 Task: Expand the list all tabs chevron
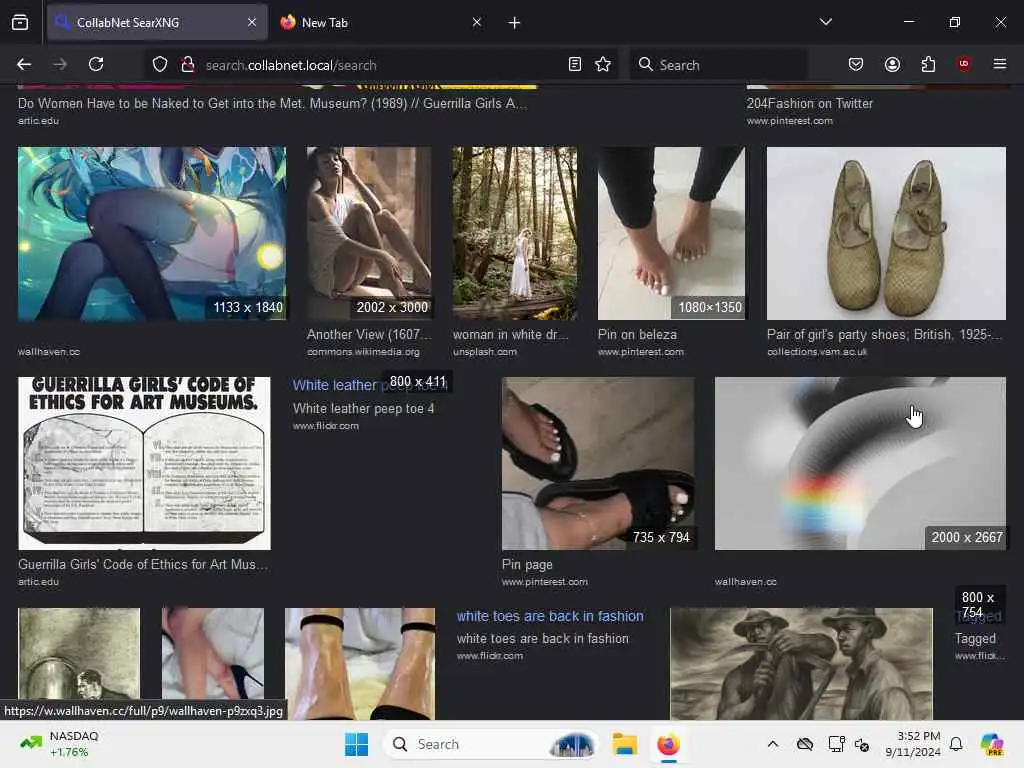825,22
